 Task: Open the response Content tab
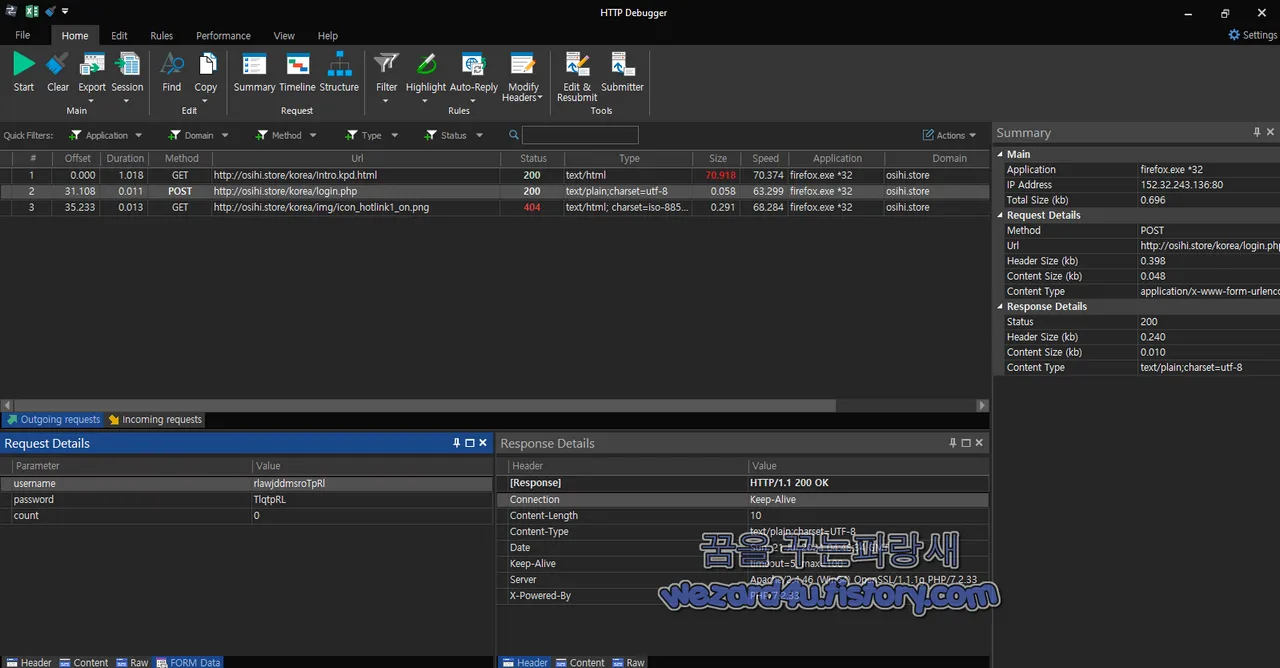tap(579, 662)
